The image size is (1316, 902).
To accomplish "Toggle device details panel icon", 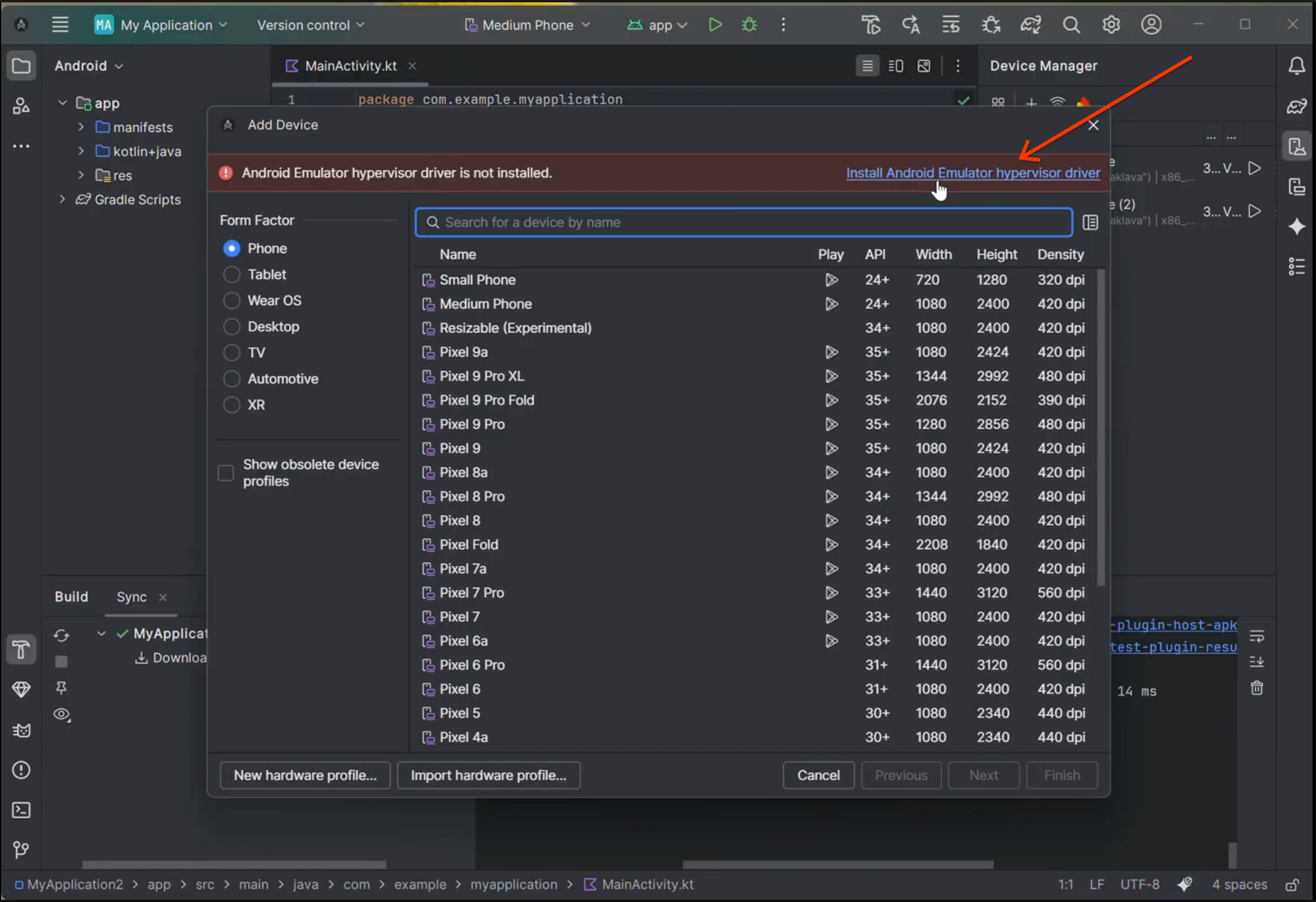I will [x=1090, y=222].
